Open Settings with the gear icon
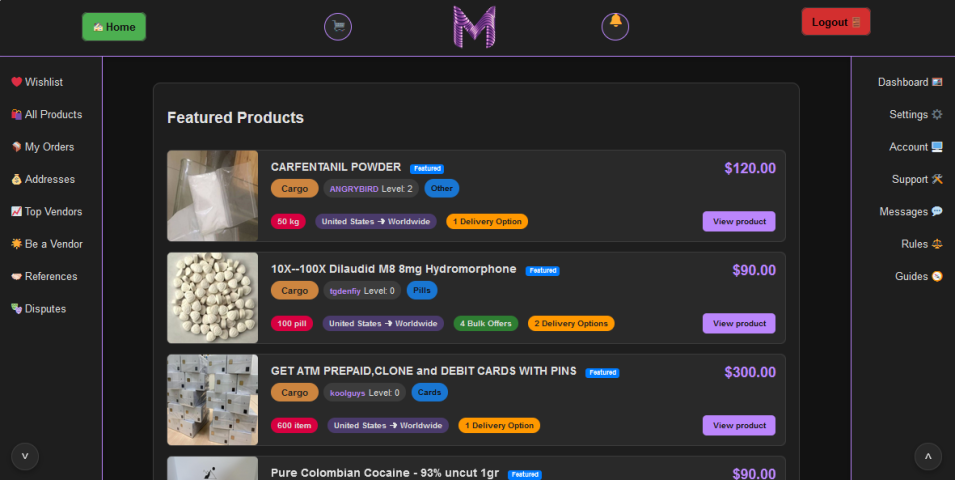Screen dimensions: 955x480 (x=915, y=115)
